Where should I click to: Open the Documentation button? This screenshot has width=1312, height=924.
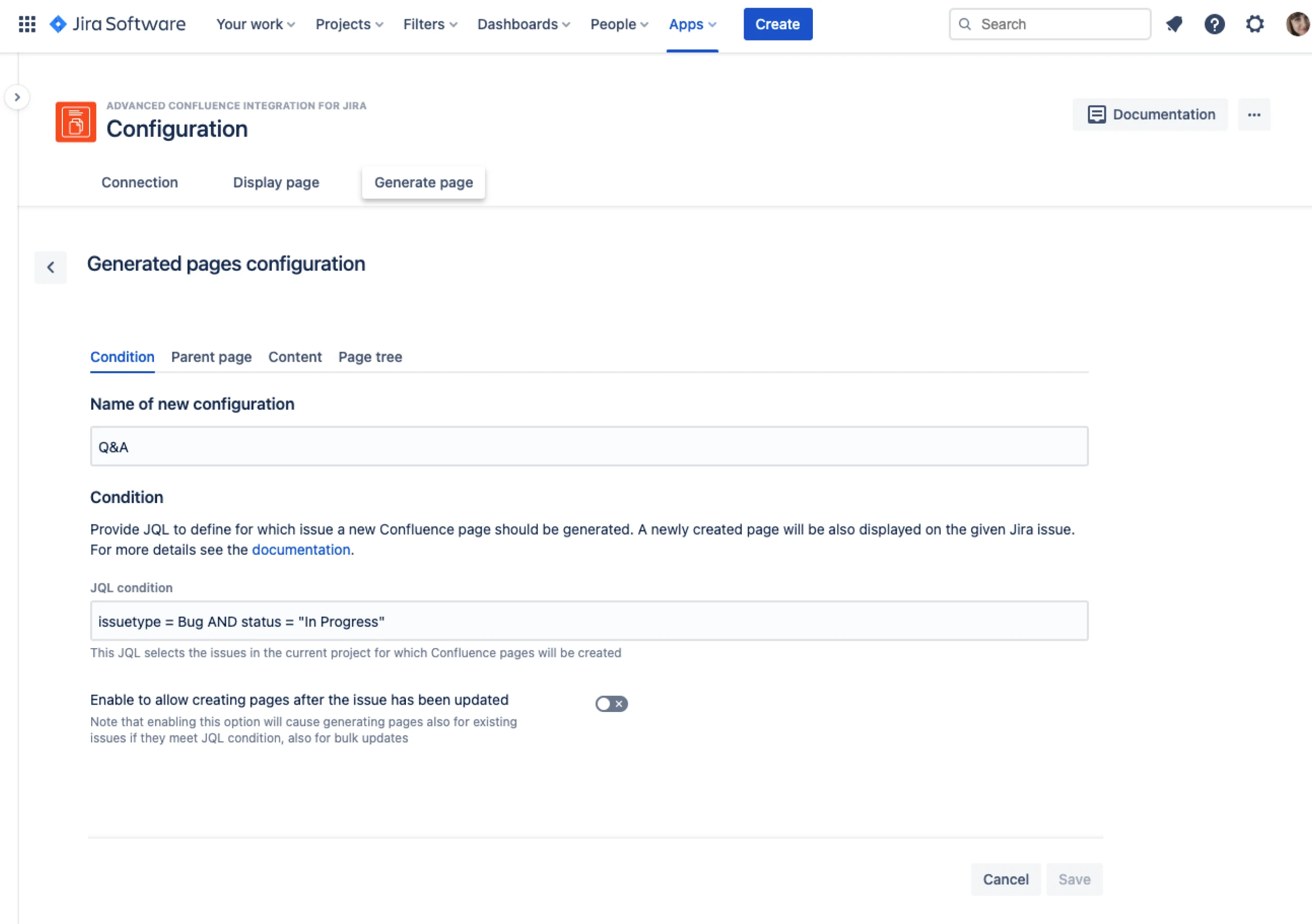1150,115
